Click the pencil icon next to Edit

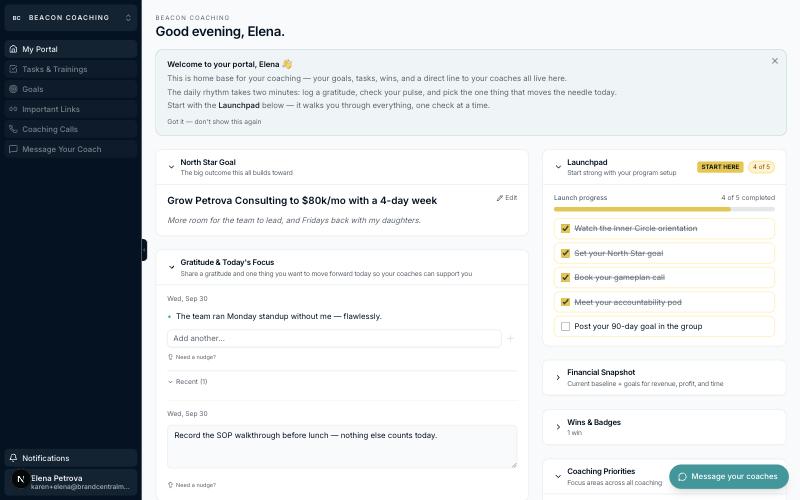pos(499,198)
